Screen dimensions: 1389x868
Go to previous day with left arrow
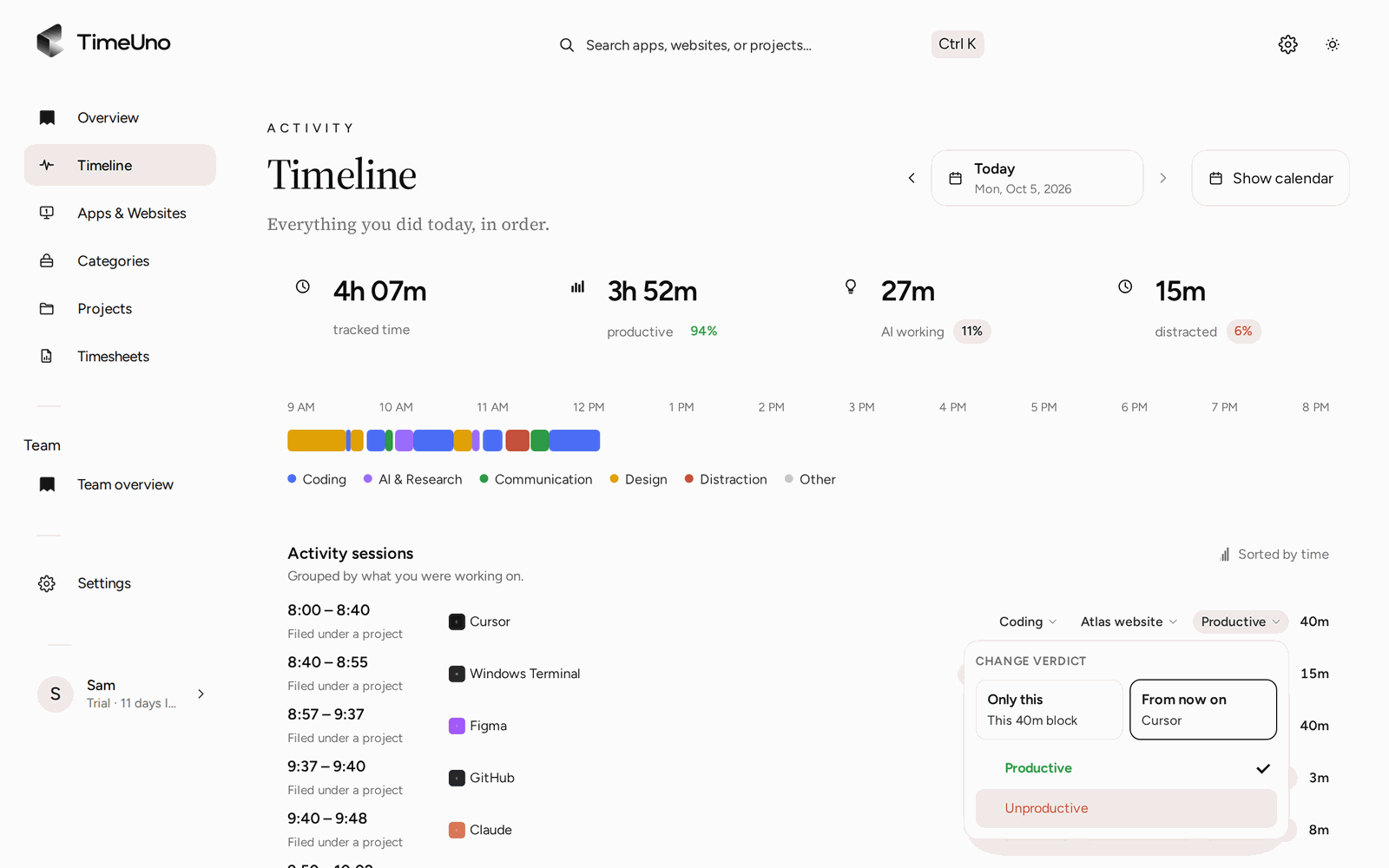[x=912, y=178]
